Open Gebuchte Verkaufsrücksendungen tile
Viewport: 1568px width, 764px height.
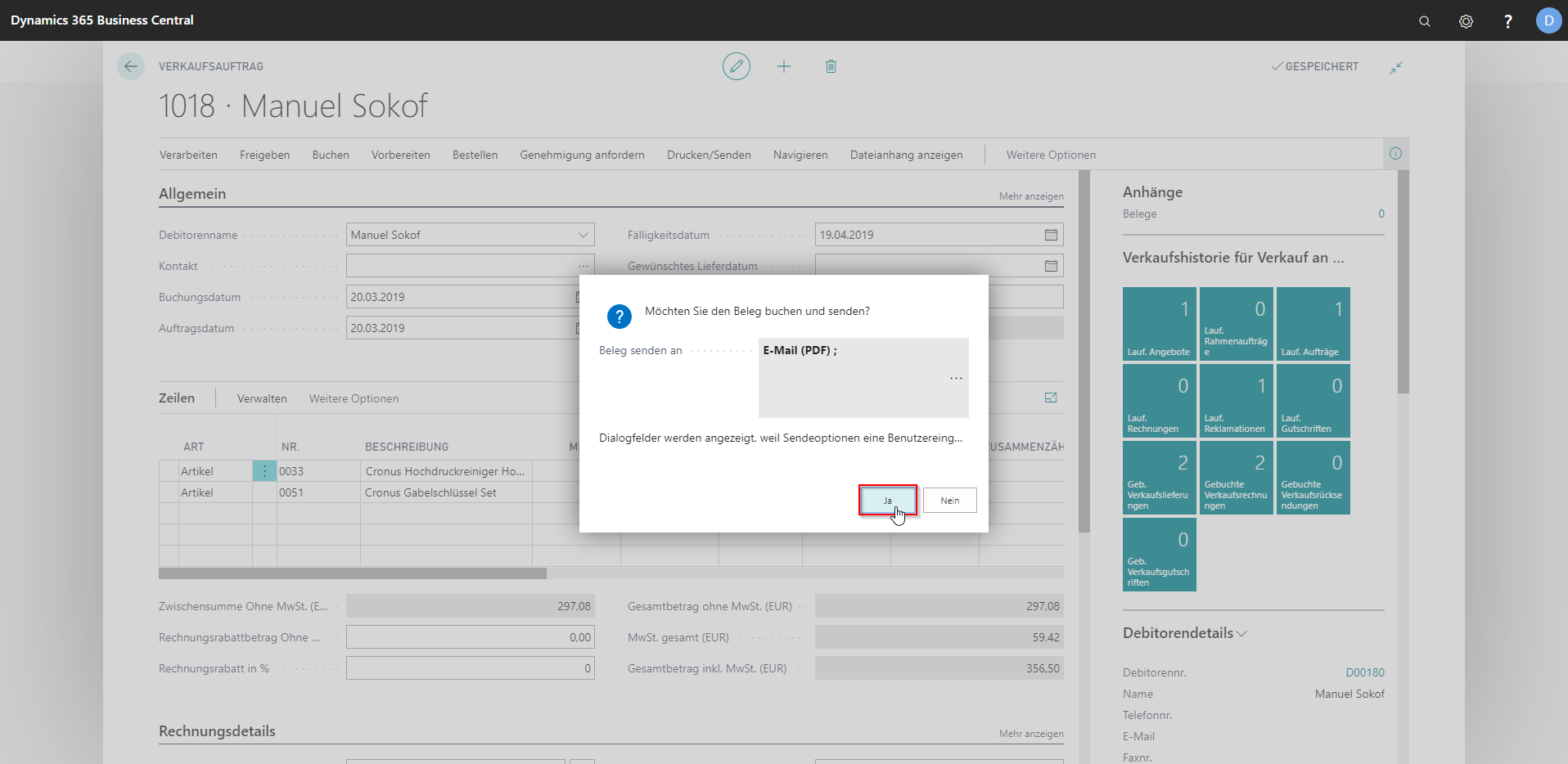pos(1313,478)
